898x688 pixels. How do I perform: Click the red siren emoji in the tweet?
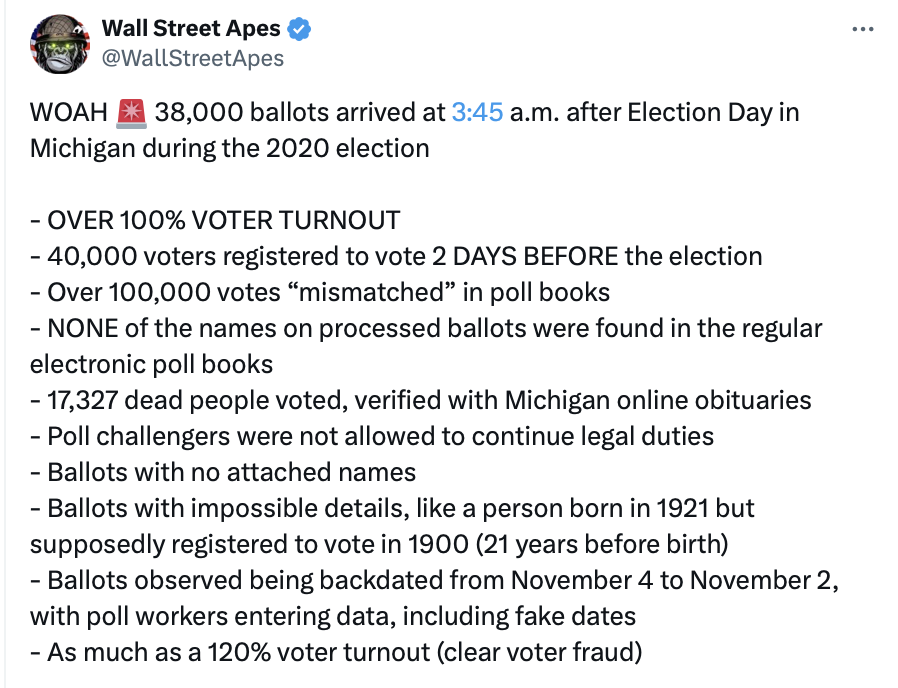131,112
